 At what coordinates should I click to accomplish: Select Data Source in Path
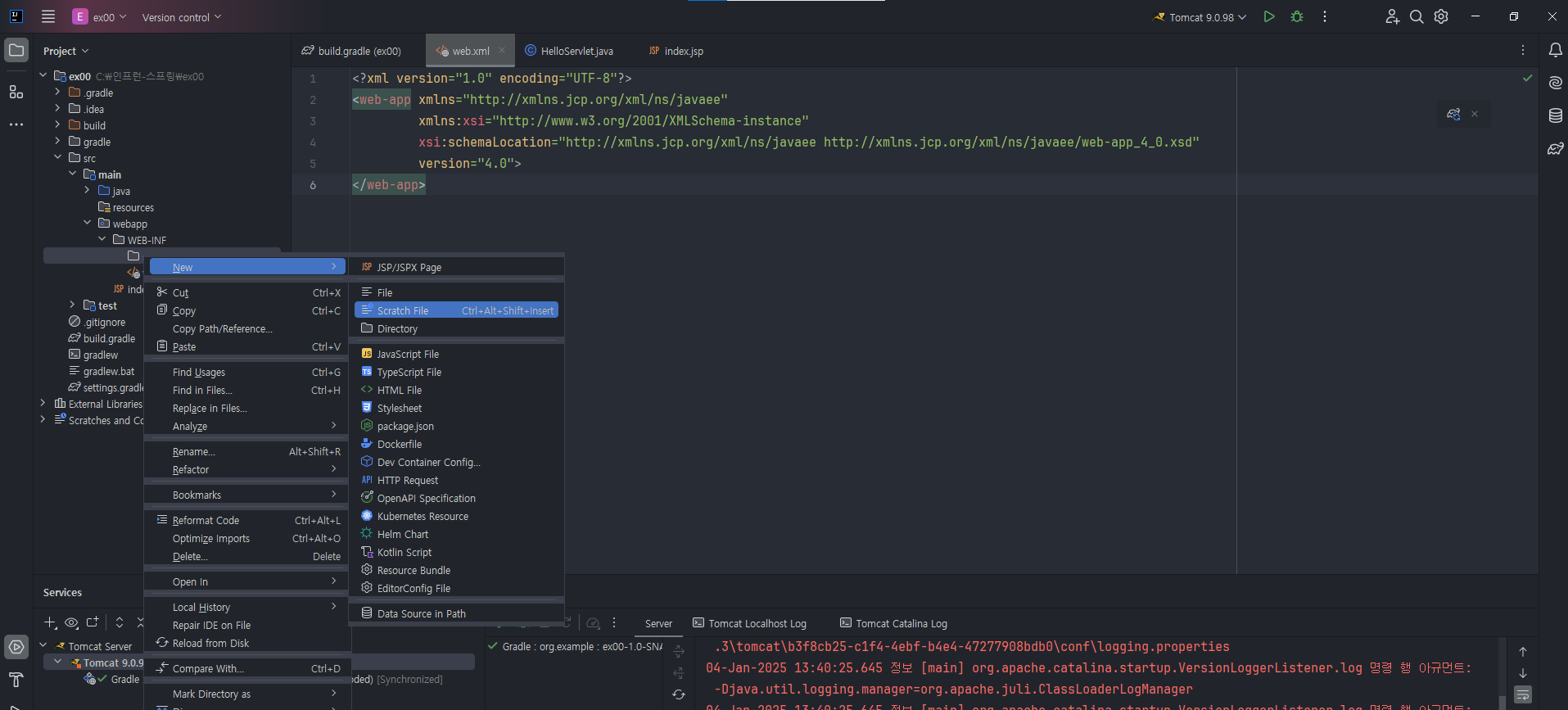[457, 613]
